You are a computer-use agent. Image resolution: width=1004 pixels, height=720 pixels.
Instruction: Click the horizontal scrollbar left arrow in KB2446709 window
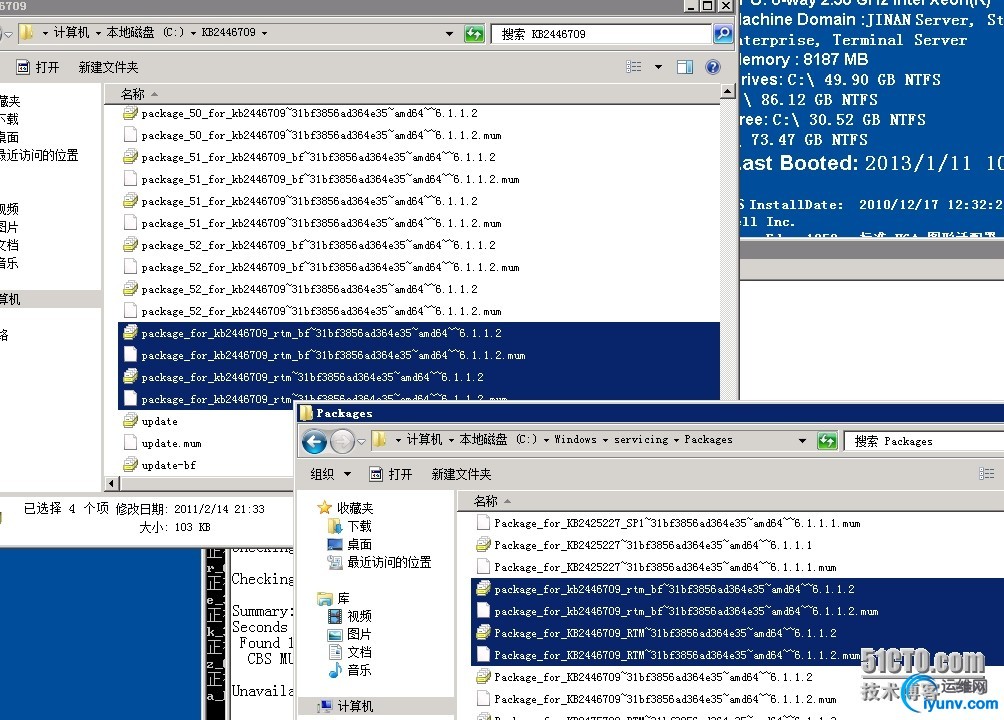[111, 484]
